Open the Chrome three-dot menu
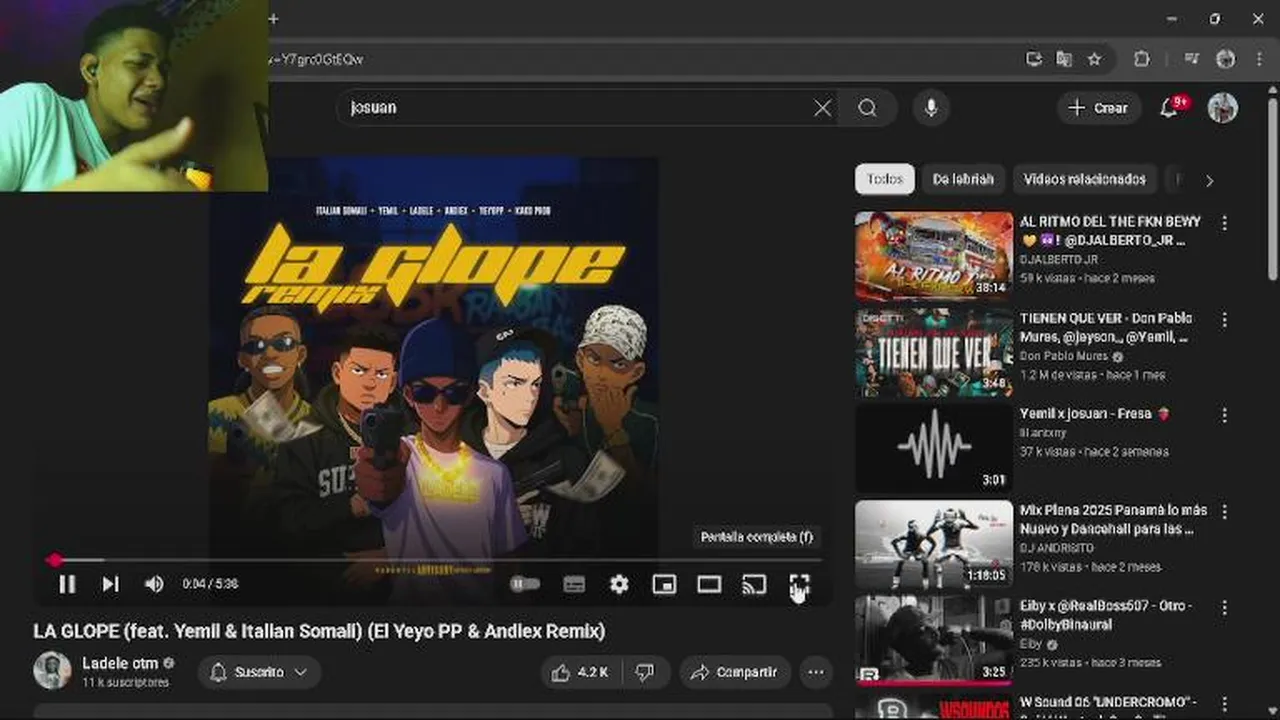The height and width of the screenshot is (720, 1280). [x=1258, y=59]
